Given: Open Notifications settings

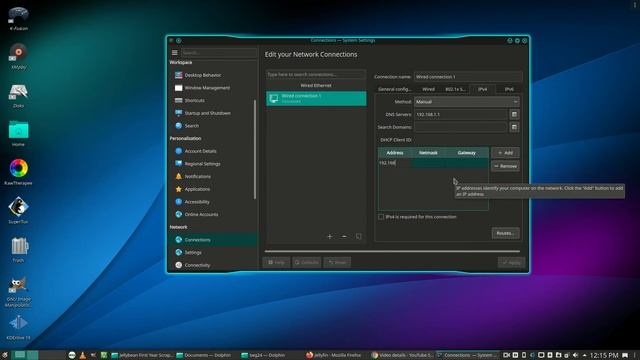Looking at the screenshot, I should pyautogui.click(x=198, y=176).
